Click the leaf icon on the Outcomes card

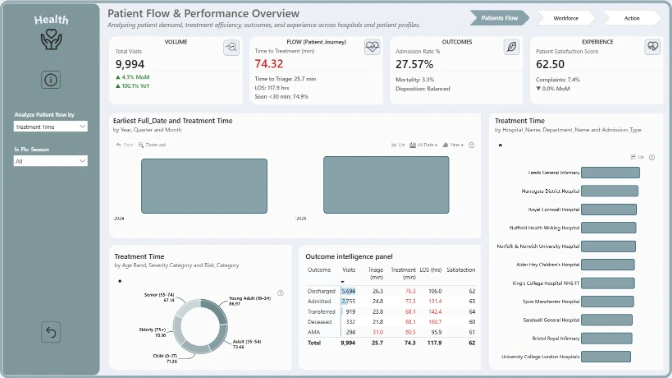pyautogui.click(x=511, y=47)
